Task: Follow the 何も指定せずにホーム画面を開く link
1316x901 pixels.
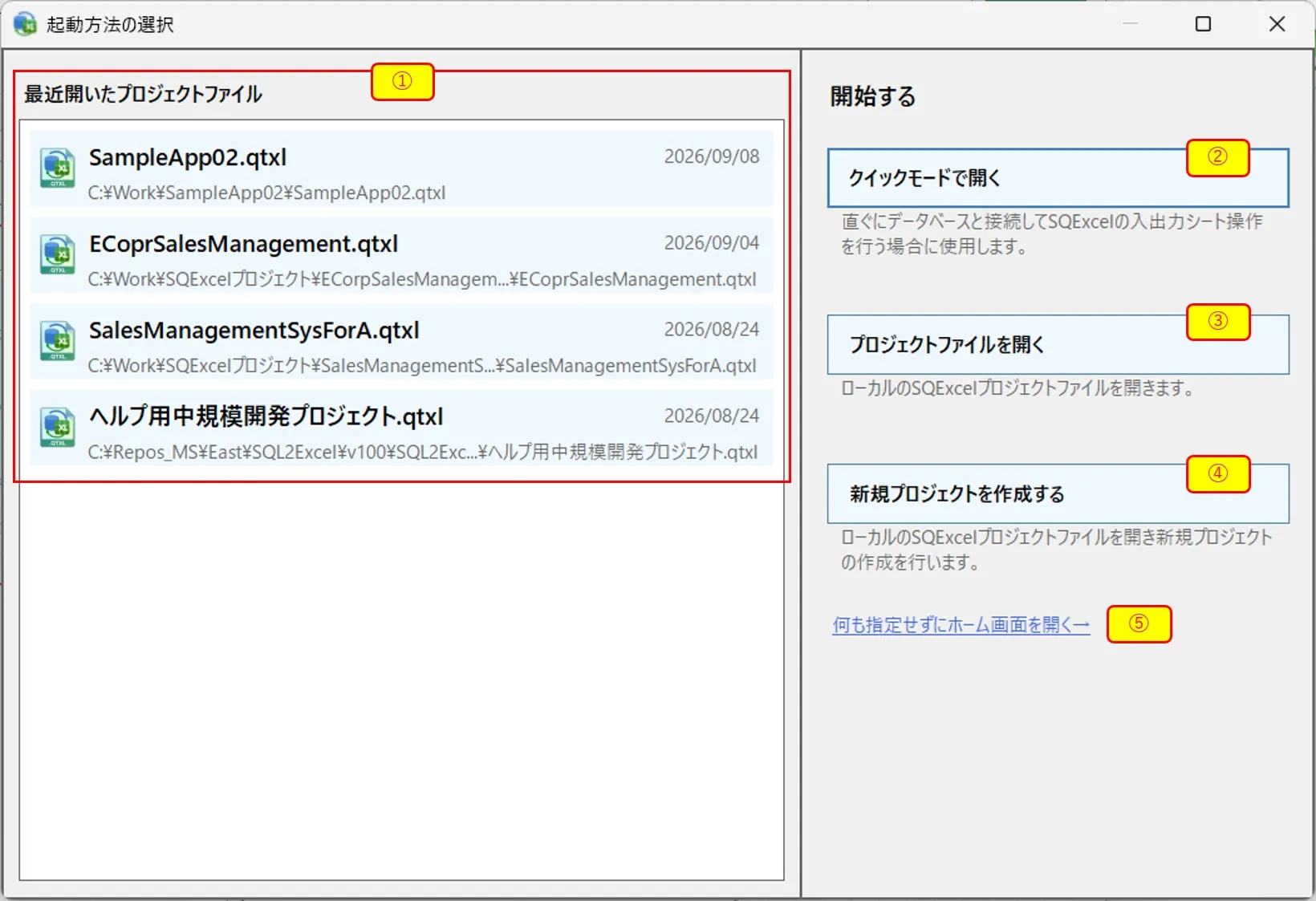Action: click(961, 625)
